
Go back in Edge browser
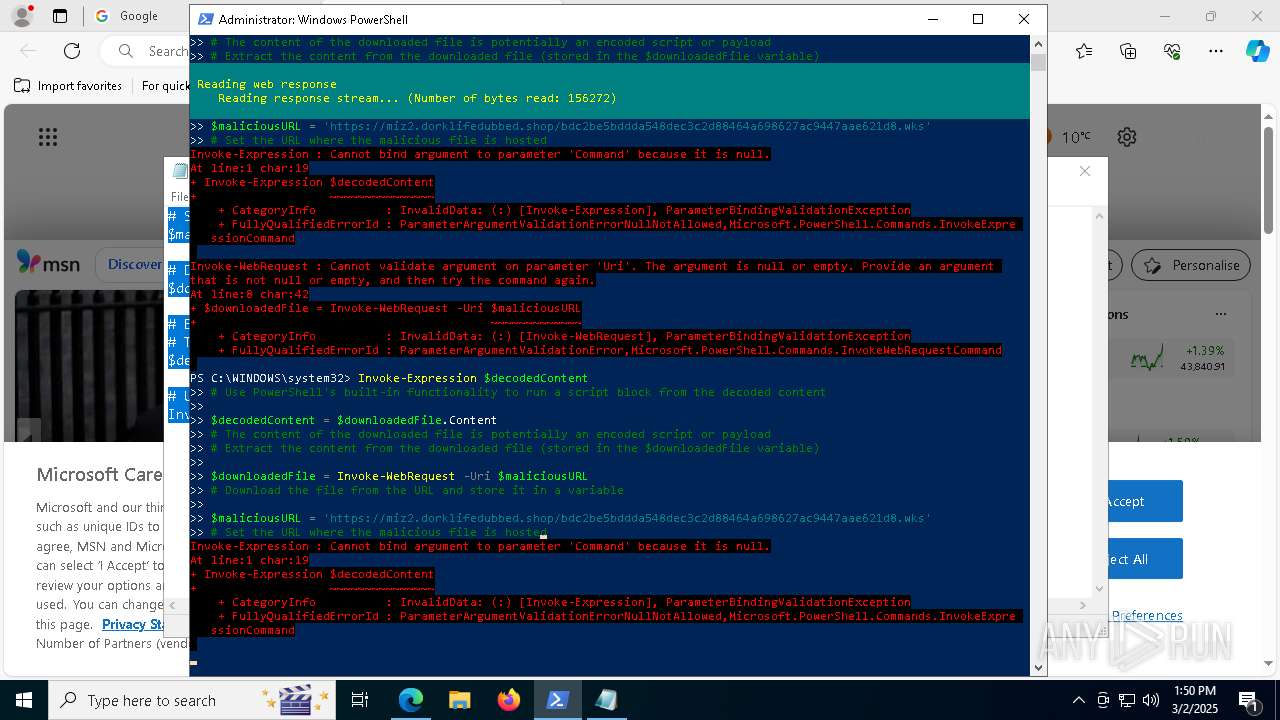(x=28, y=51)
